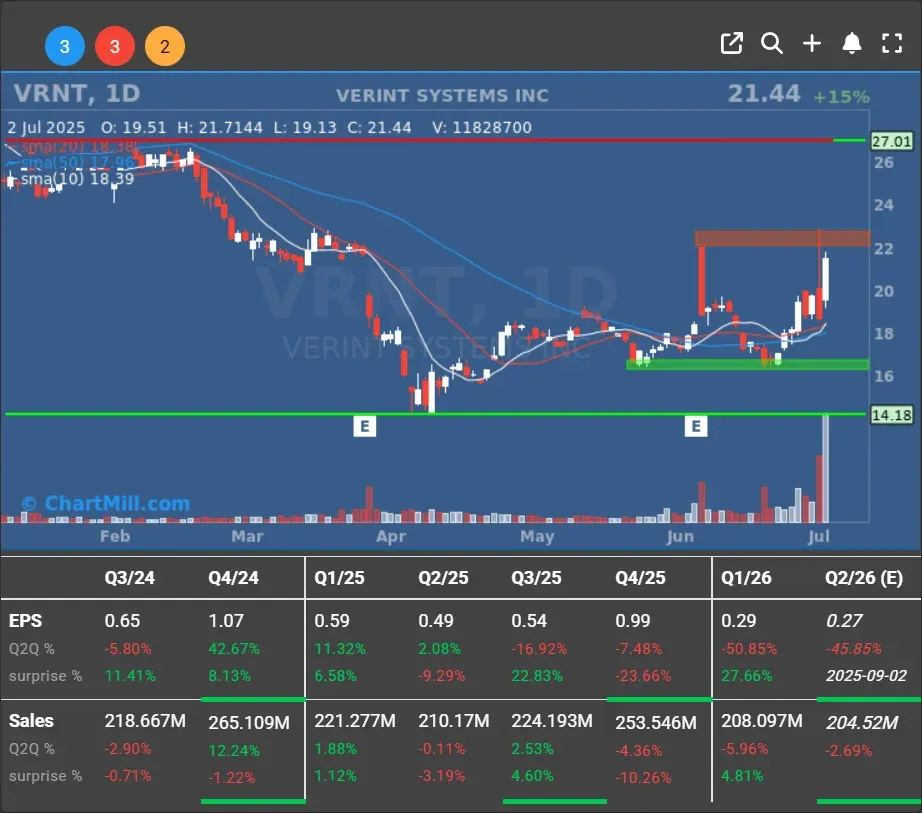This screenshot has width=922, height=813.
Task: Click the Q3/25 column header
Action: [536, 578]
